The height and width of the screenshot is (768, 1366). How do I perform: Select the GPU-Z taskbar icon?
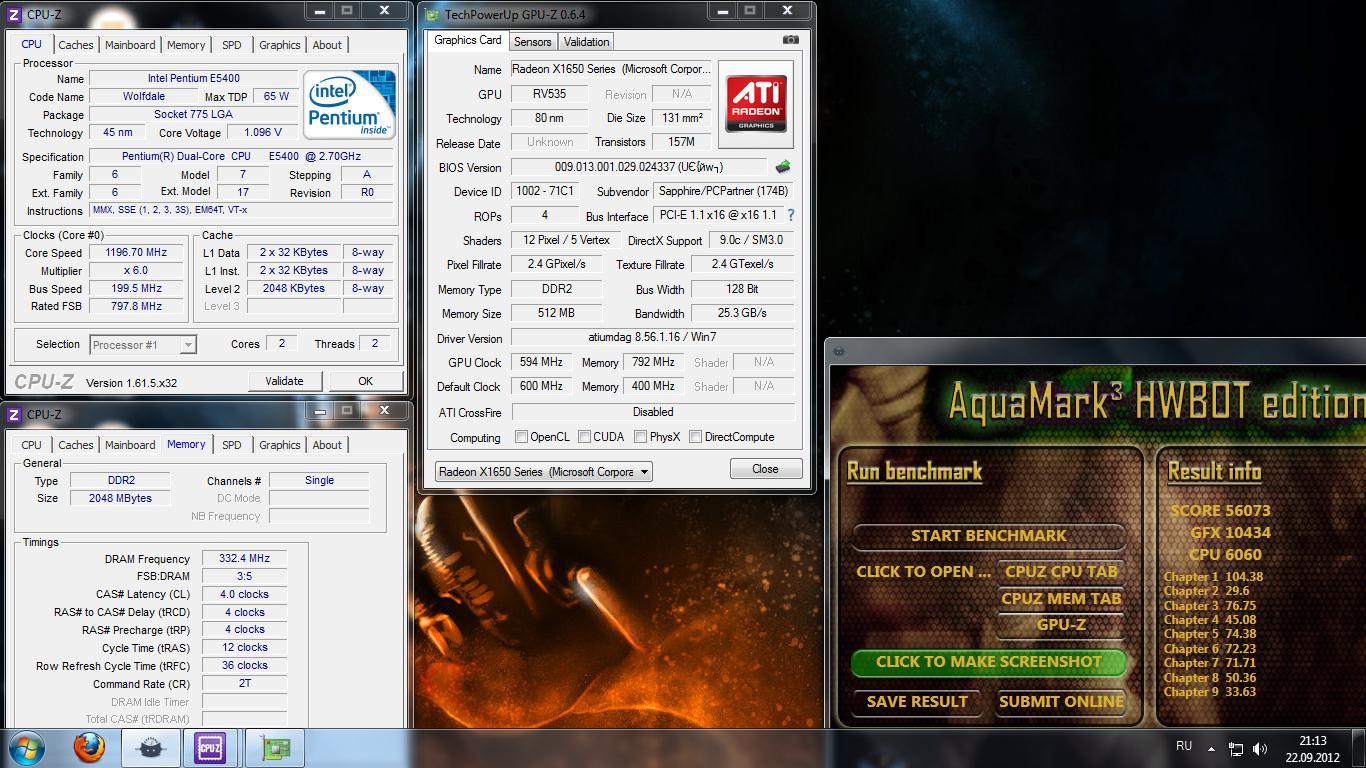274,748
